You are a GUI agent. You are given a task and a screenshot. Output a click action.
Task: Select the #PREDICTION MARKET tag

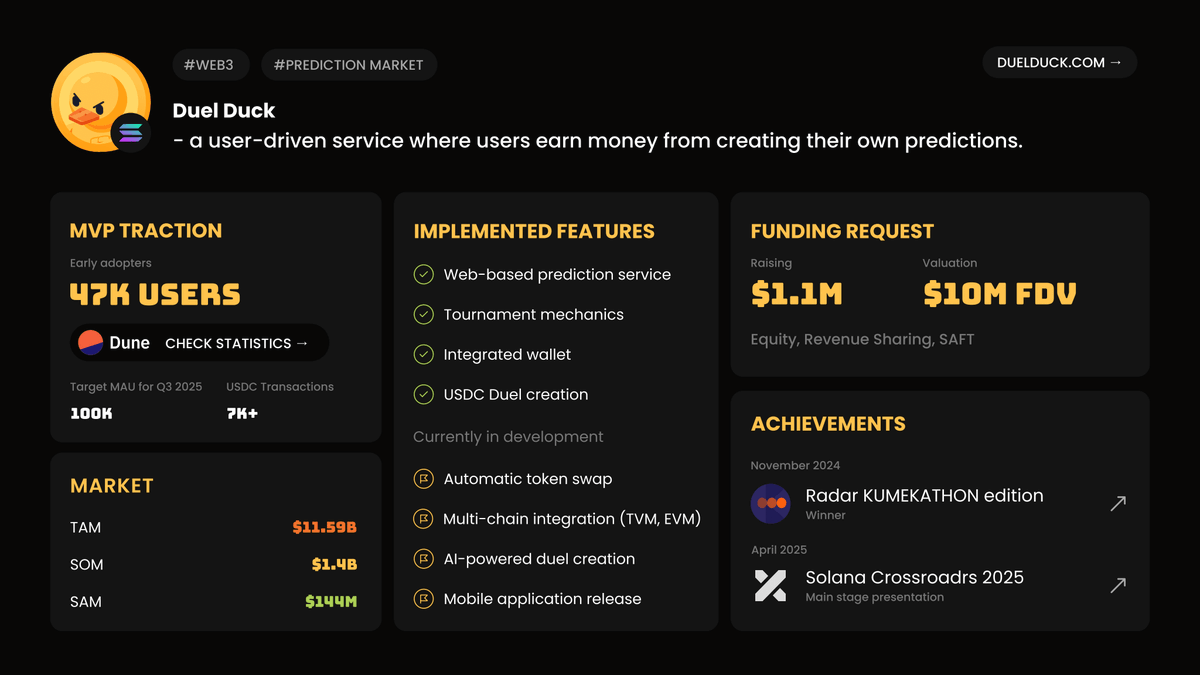click(349, 64)
